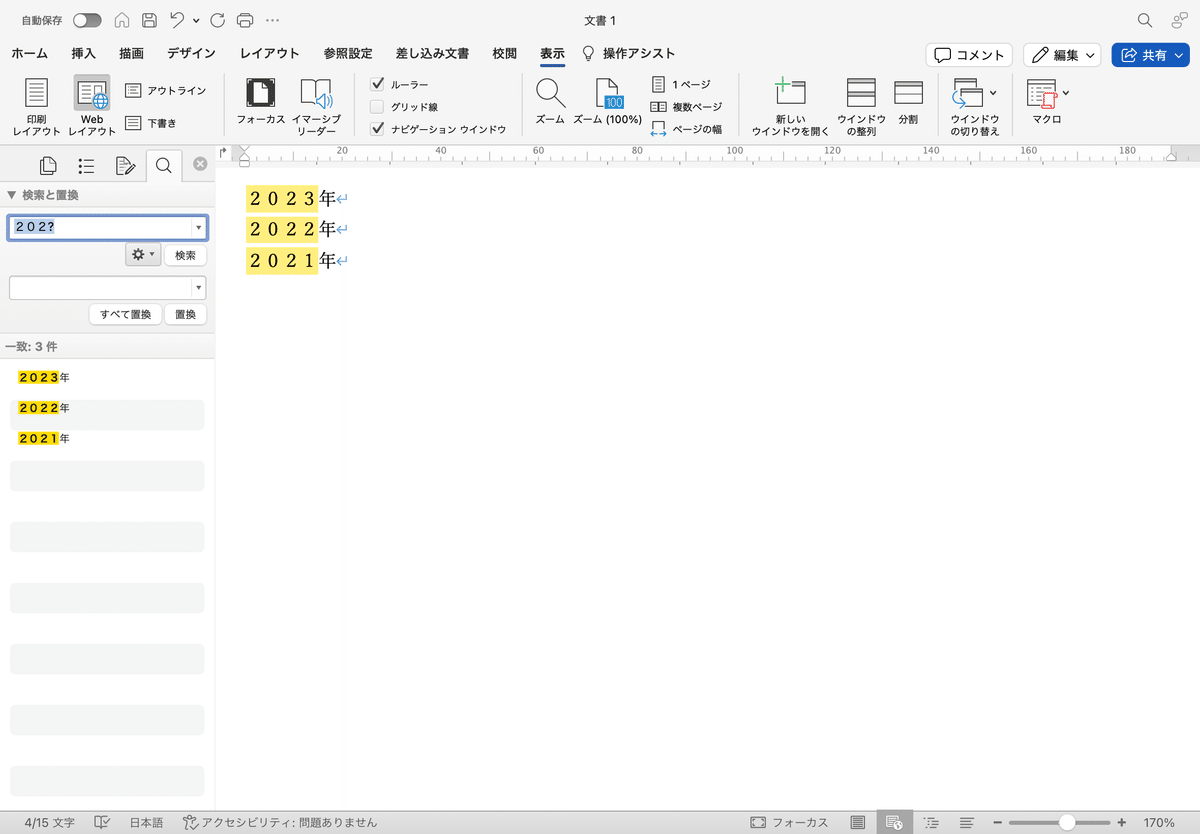The width and height of the screenshot is (1200, 834).
Task: Click the 分割 split button
Action: click(908, 102)
